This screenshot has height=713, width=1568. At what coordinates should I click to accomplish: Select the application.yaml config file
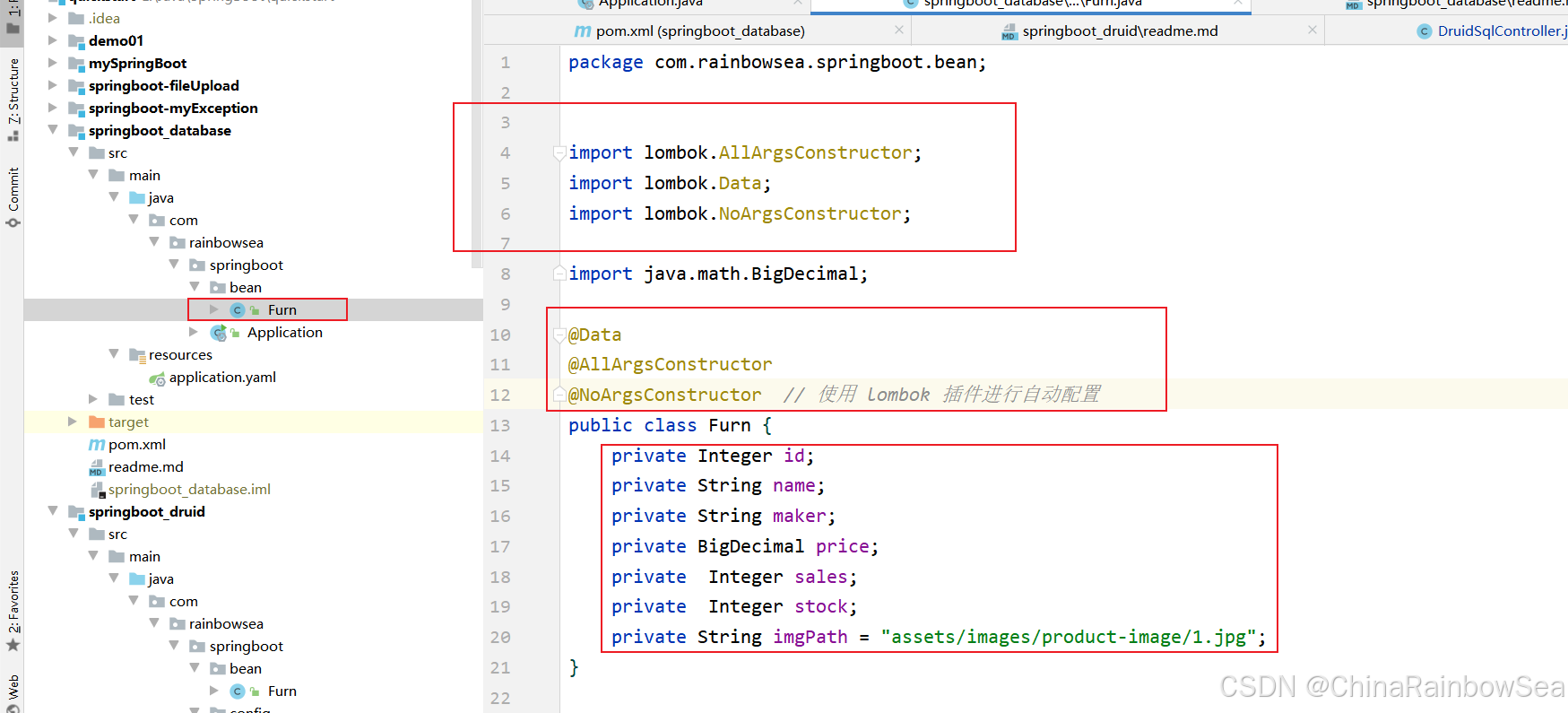click(221, 378)
